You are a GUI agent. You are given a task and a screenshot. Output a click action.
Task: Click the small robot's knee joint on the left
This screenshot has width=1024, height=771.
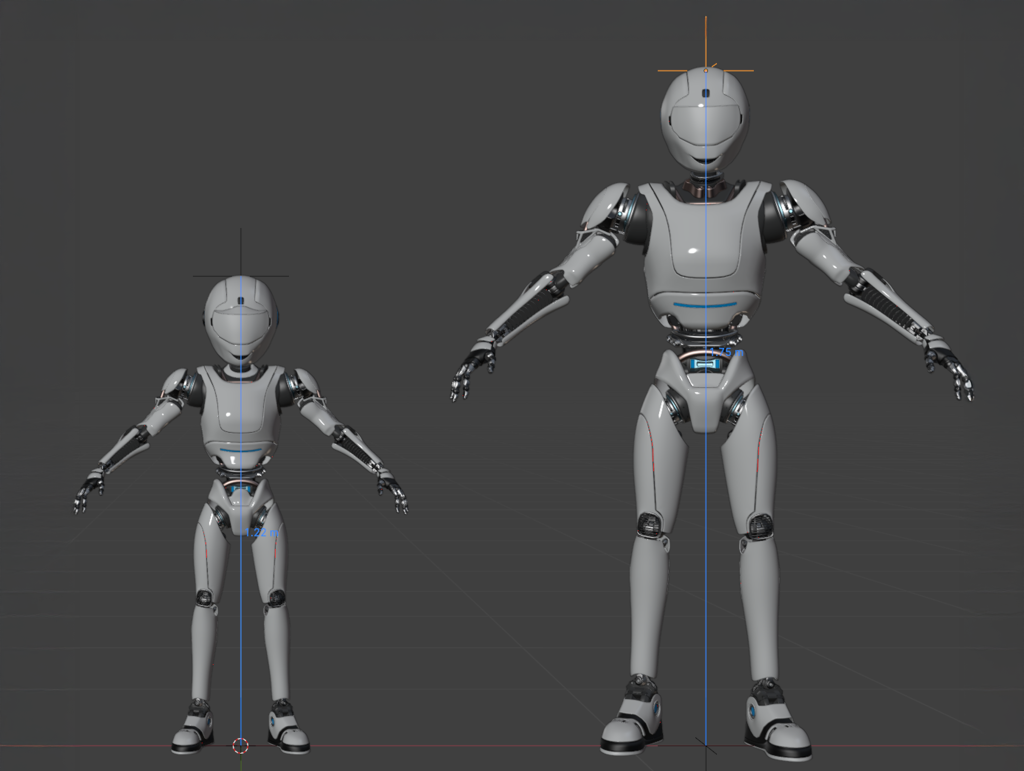coord(205,598)
